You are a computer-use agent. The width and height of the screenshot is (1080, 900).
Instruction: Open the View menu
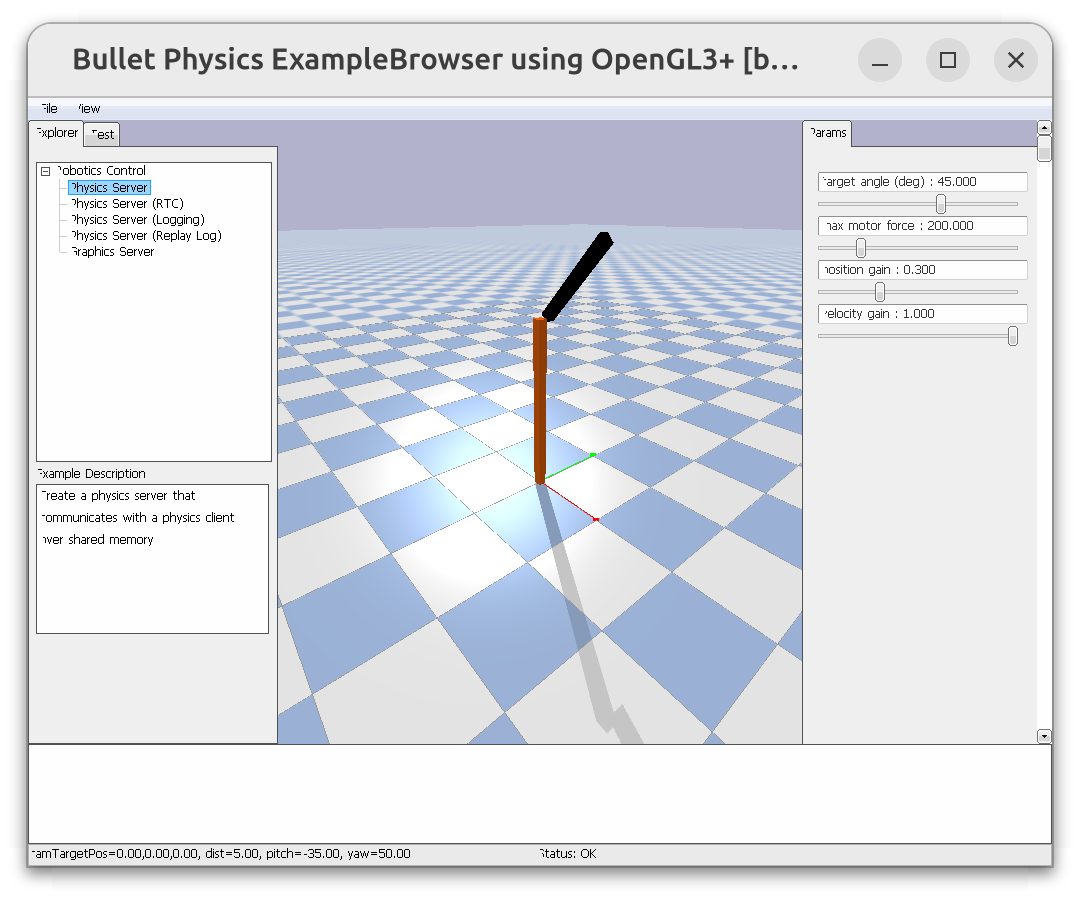[89, 109]
